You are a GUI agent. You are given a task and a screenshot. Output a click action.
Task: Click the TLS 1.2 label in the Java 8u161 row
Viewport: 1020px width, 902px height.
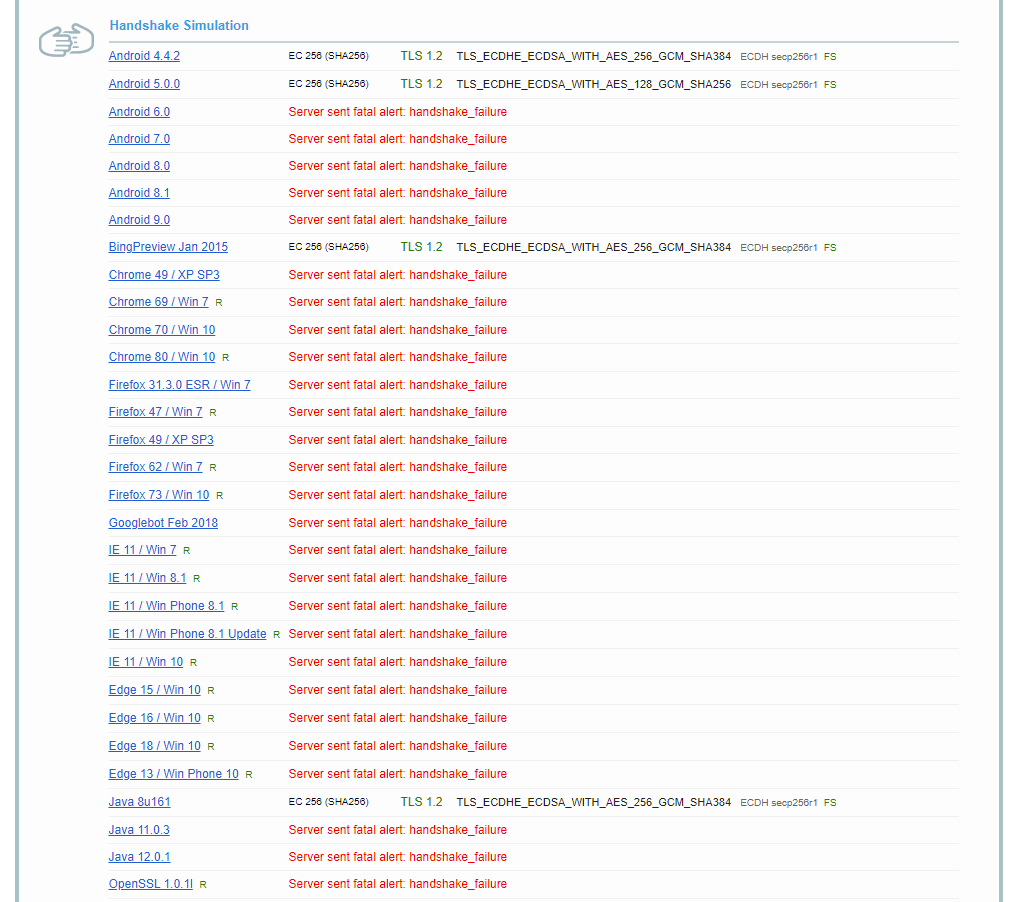[x=421, y=802]
